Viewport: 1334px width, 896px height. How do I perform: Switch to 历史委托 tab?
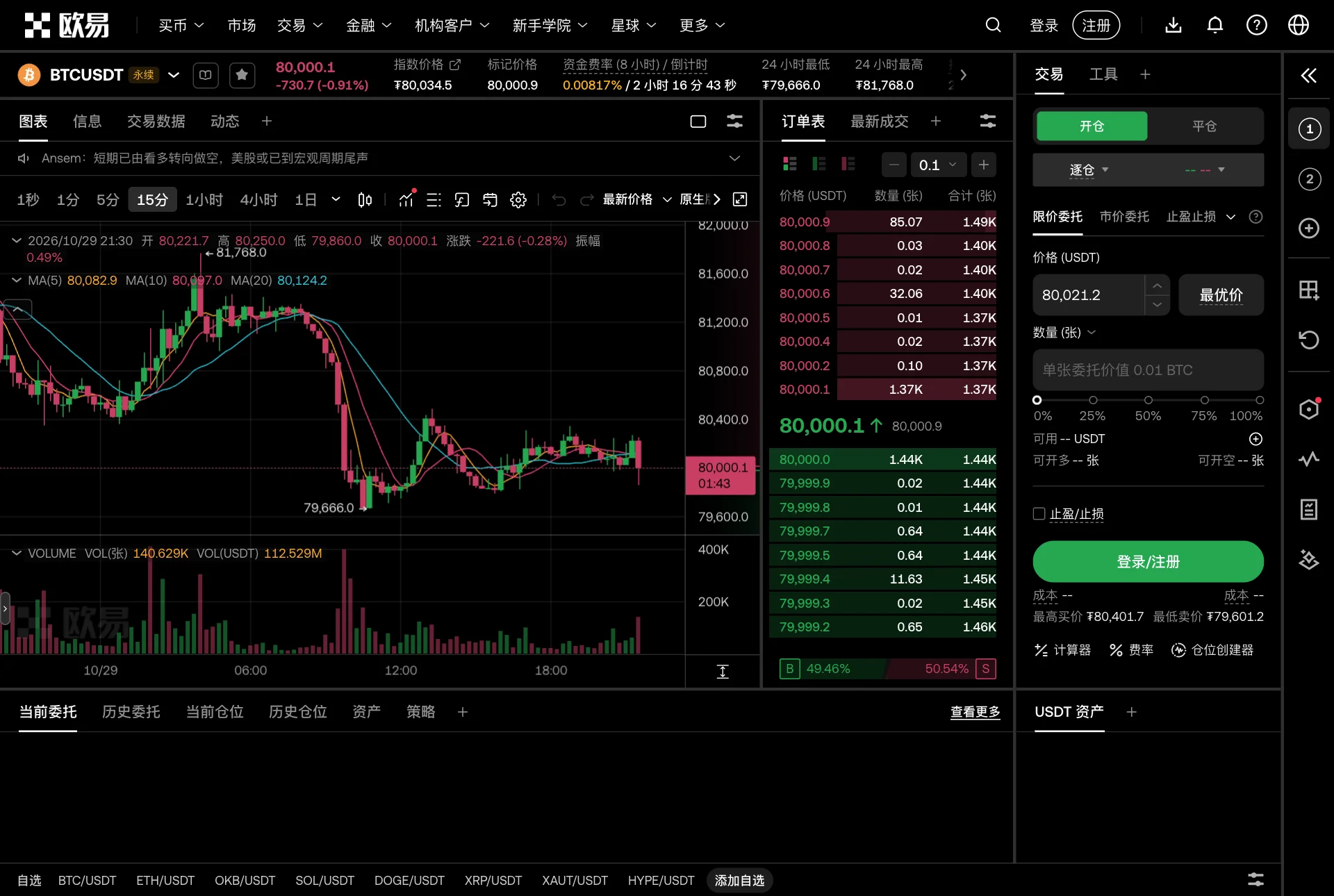(x=131, y=712)
